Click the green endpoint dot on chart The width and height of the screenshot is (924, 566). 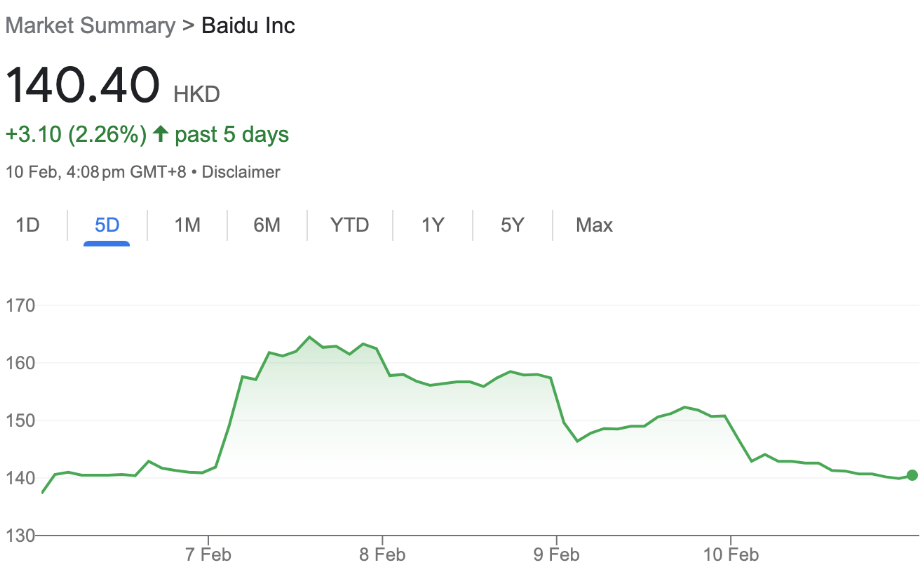[x=912, y=475]
